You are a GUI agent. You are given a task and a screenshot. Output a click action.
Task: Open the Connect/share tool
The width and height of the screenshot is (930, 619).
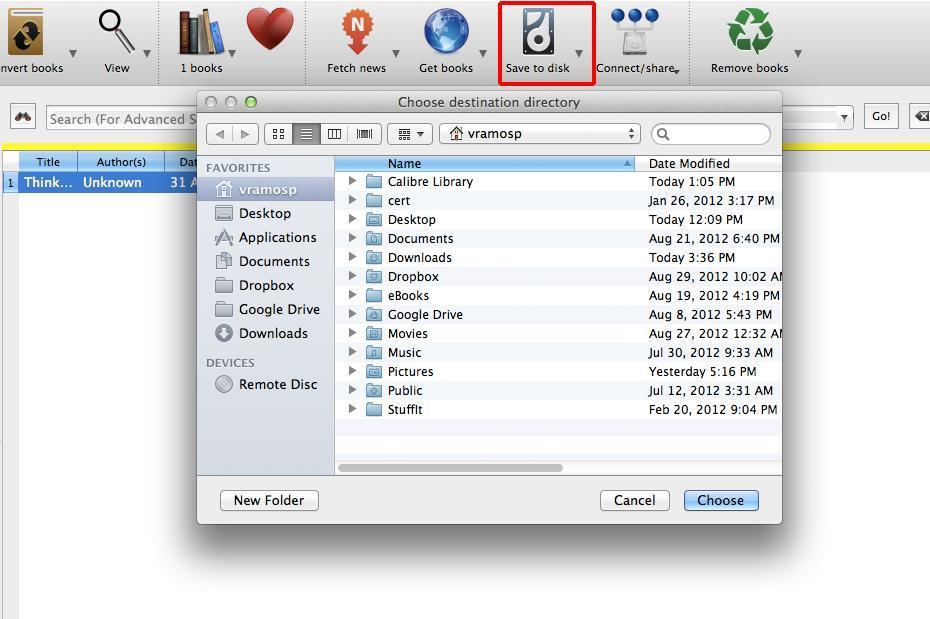(x=635, y=34)
